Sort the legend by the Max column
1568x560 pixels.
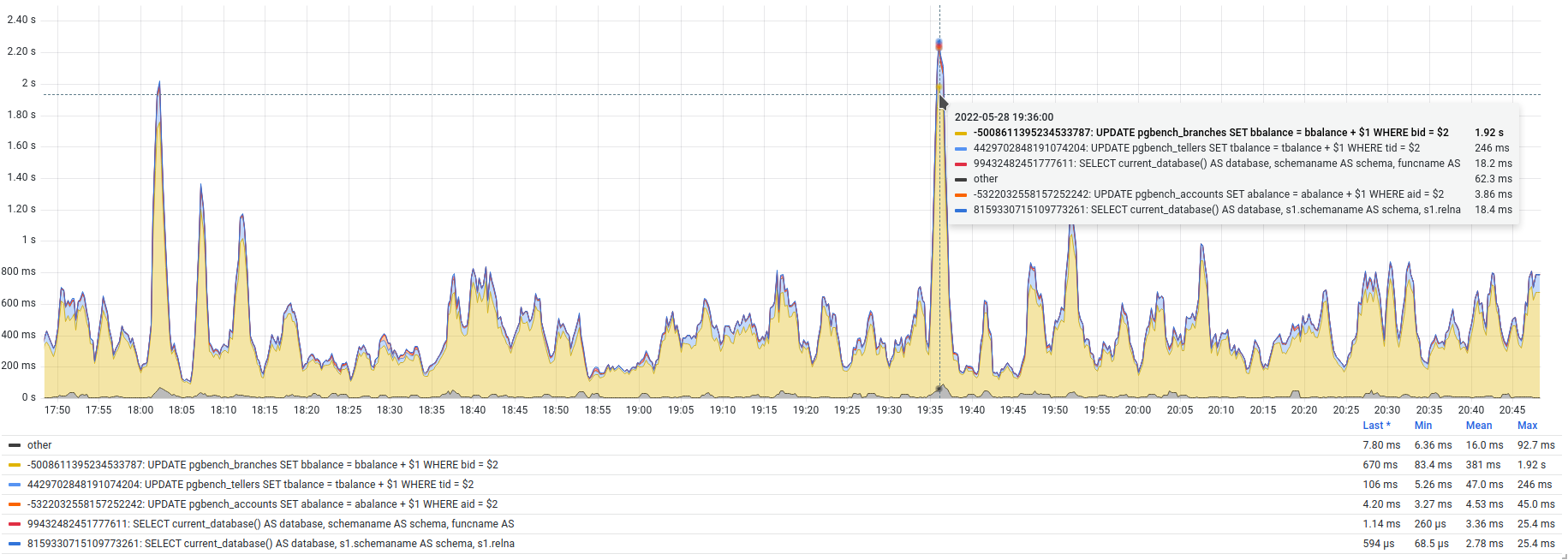pos(1527,426)
